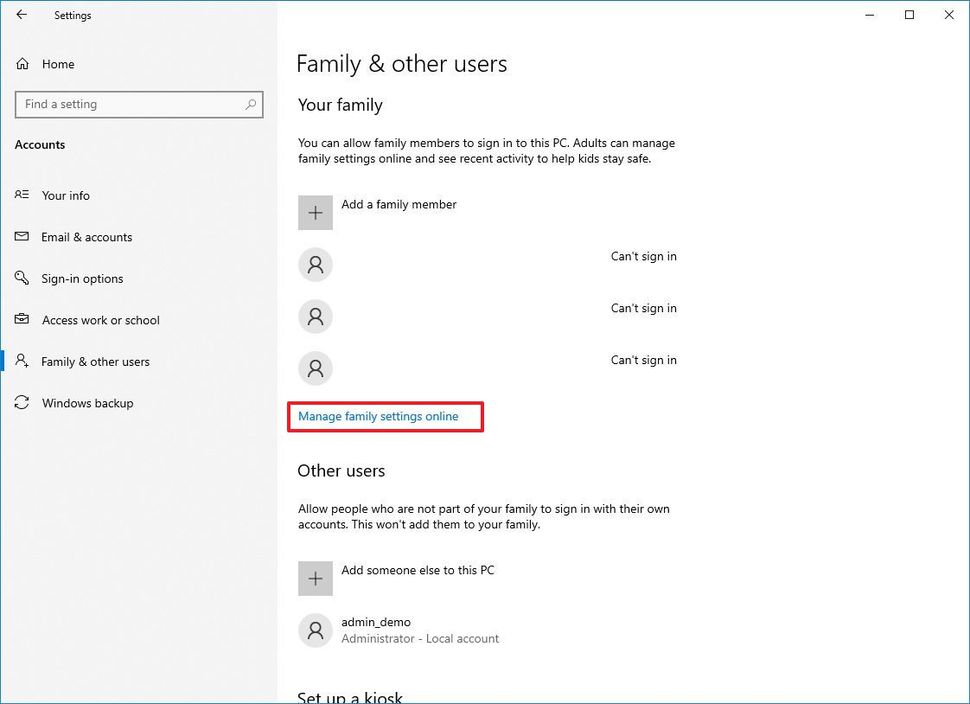Select Family & other users in sidebar
Screen dimensions: 970x704
(x=95, y=362)
